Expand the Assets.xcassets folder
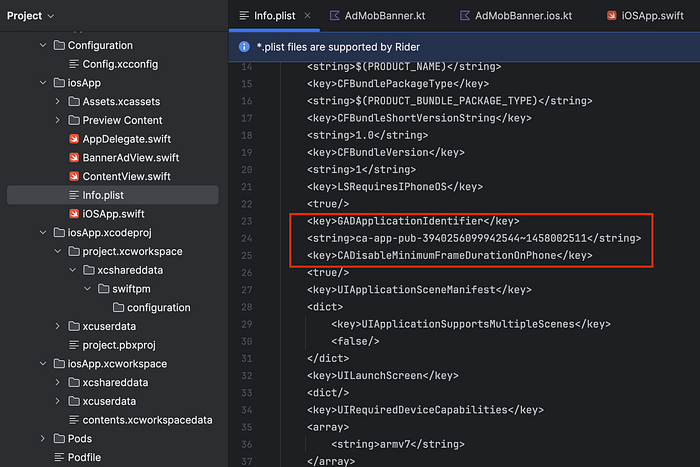 58,101
